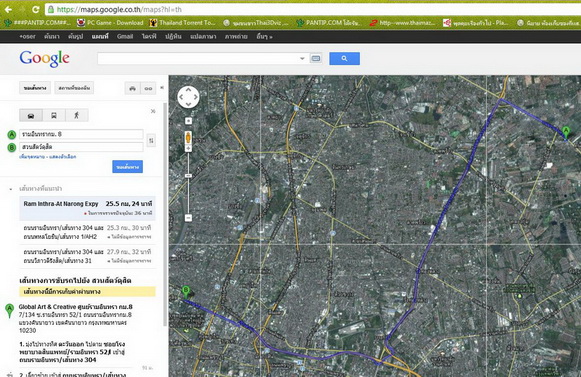
Task: Click the map pan compass control
Action: pyautogui.click(x=188, y=97)
